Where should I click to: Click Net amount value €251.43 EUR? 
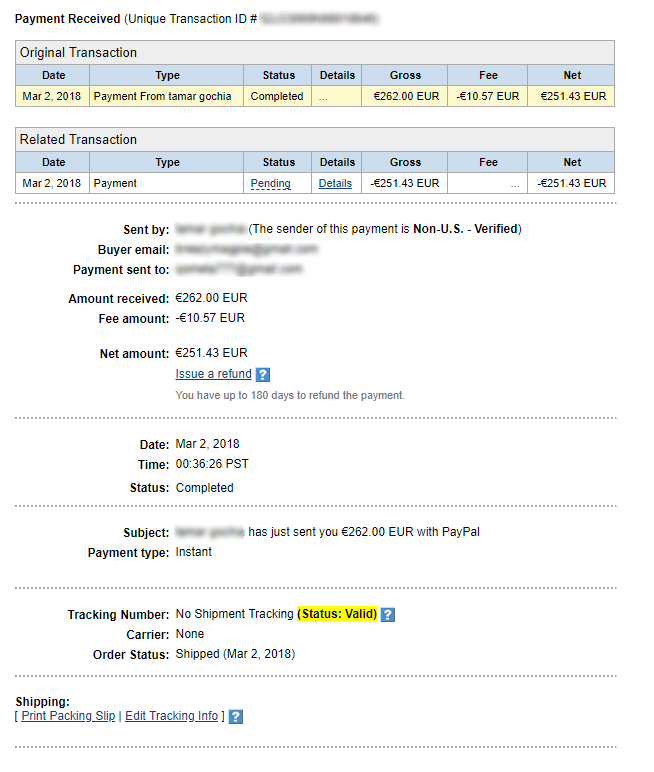pos(212,353)
